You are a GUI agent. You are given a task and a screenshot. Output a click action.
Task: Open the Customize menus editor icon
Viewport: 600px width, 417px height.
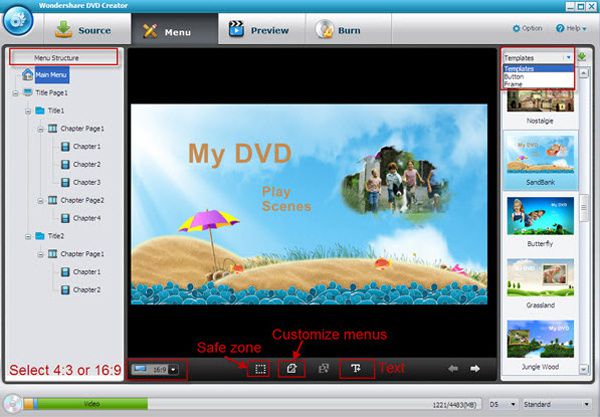(292, 369)
